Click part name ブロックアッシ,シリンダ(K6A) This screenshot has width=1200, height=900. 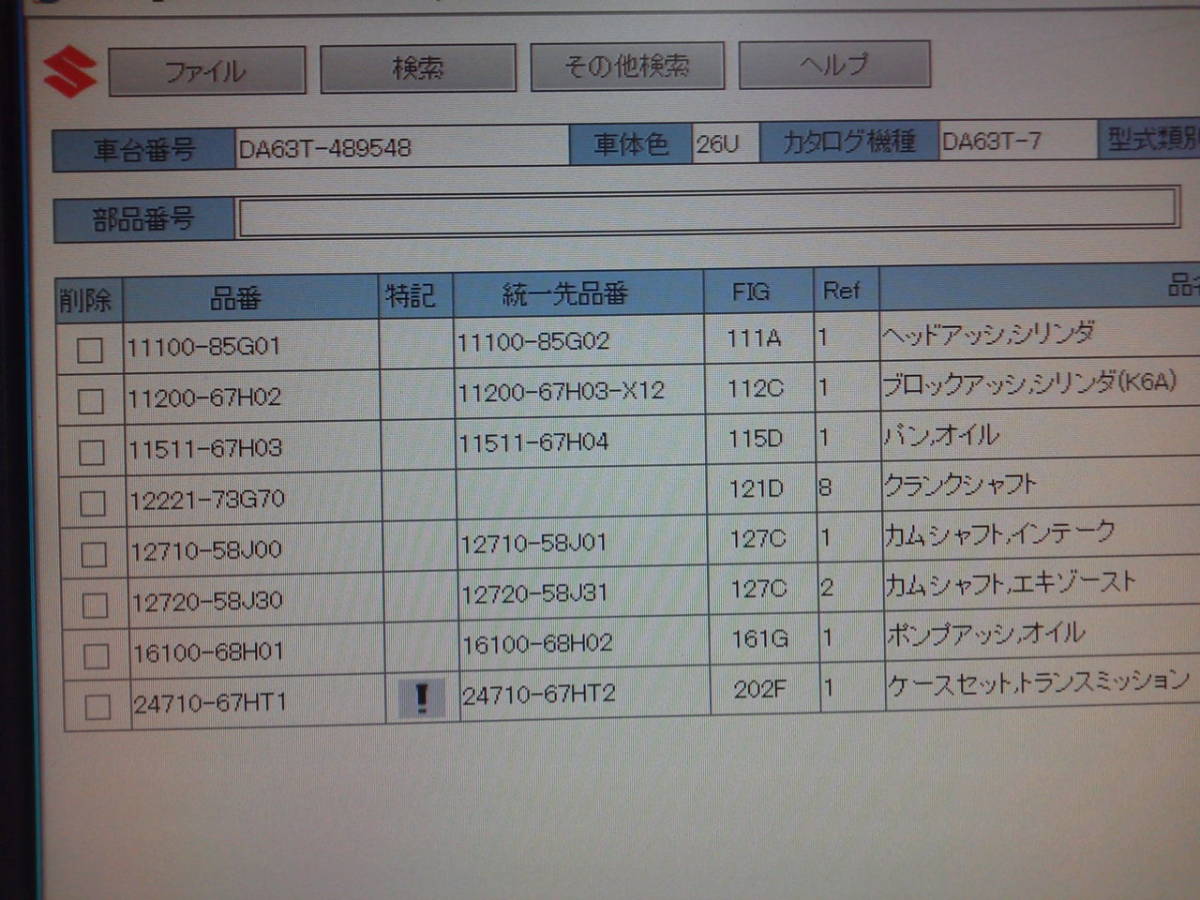1032,383
